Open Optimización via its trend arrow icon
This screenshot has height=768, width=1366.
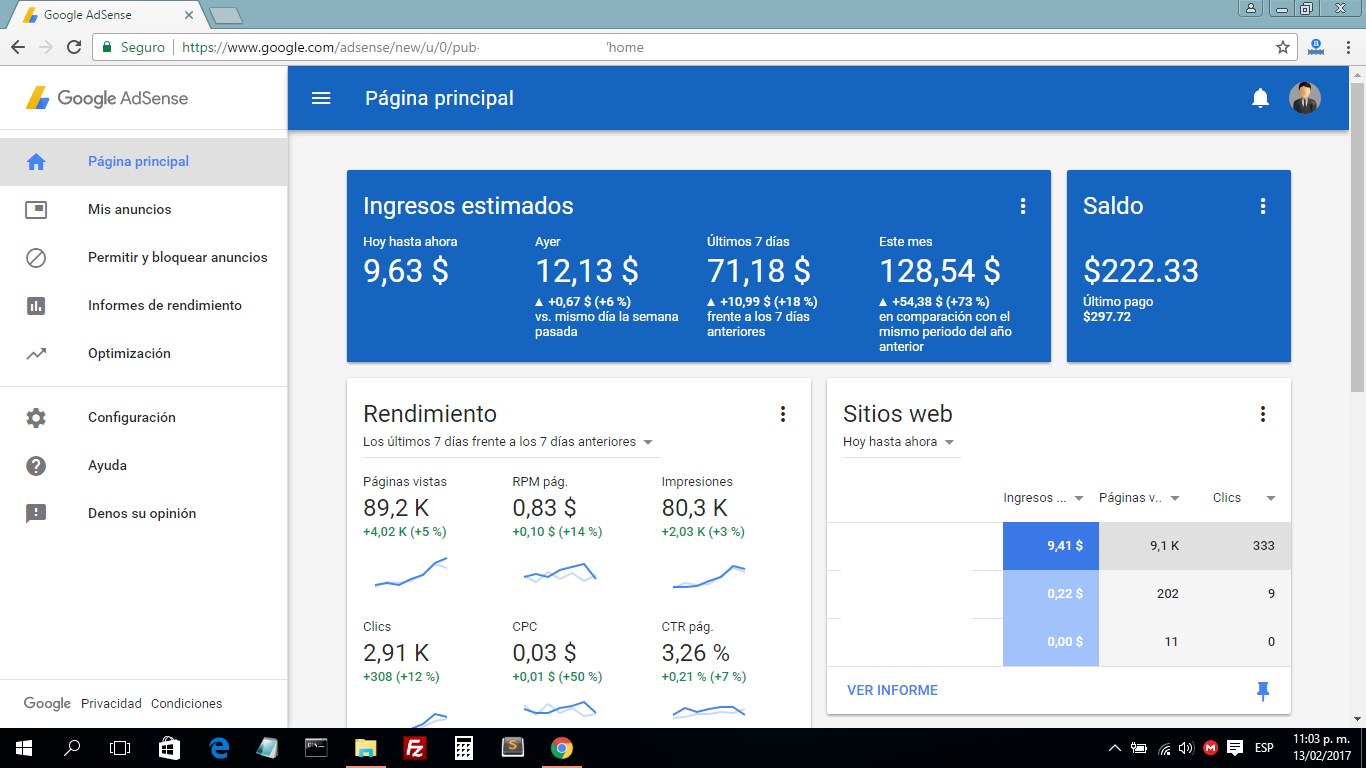click(36, 353)
